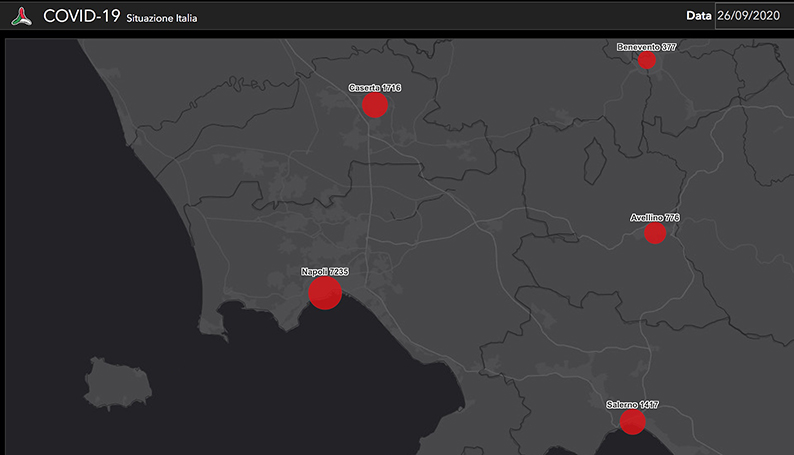Select the Caserta red map marker
794x455 pixels.
pos(375,105)
